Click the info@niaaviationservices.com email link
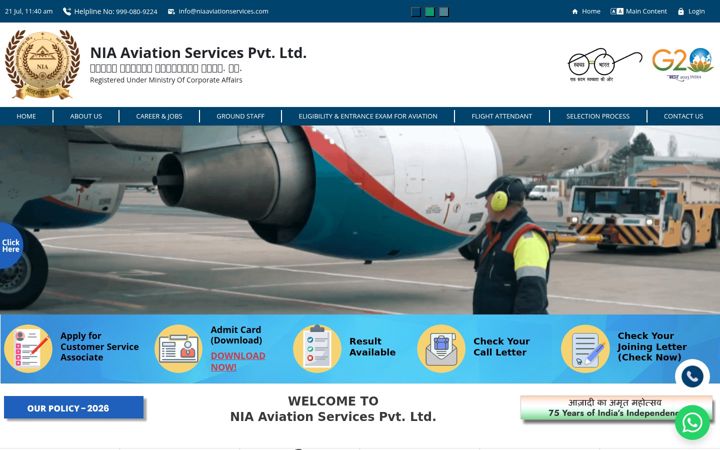The width and height of the screenshot is (720, 450). point(223,11)
